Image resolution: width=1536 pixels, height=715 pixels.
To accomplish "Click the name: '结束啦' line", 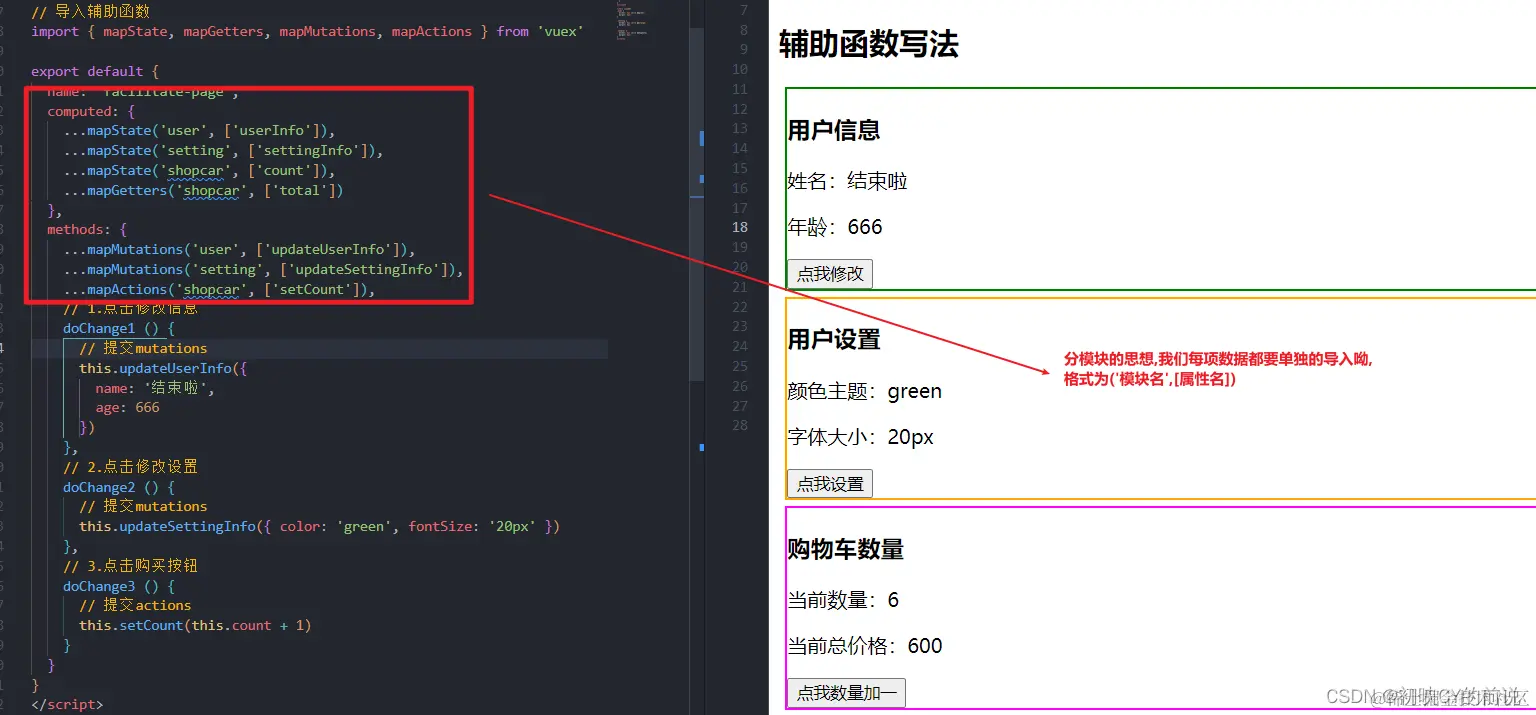I will tap(155, 388).
